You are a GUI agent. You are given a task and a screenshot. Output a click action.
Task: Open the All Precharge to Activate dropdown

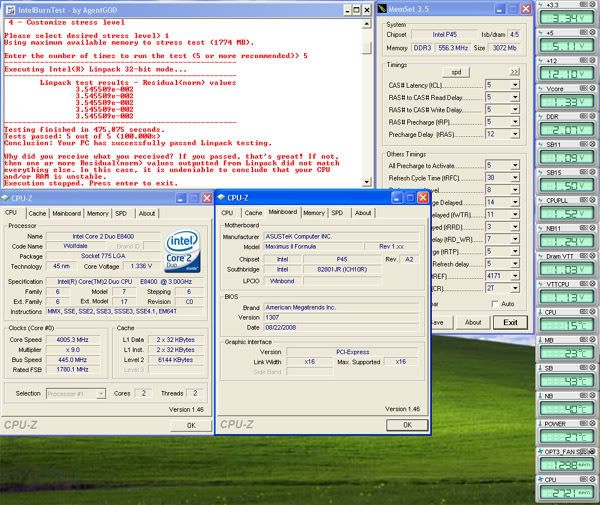(515, 165)
